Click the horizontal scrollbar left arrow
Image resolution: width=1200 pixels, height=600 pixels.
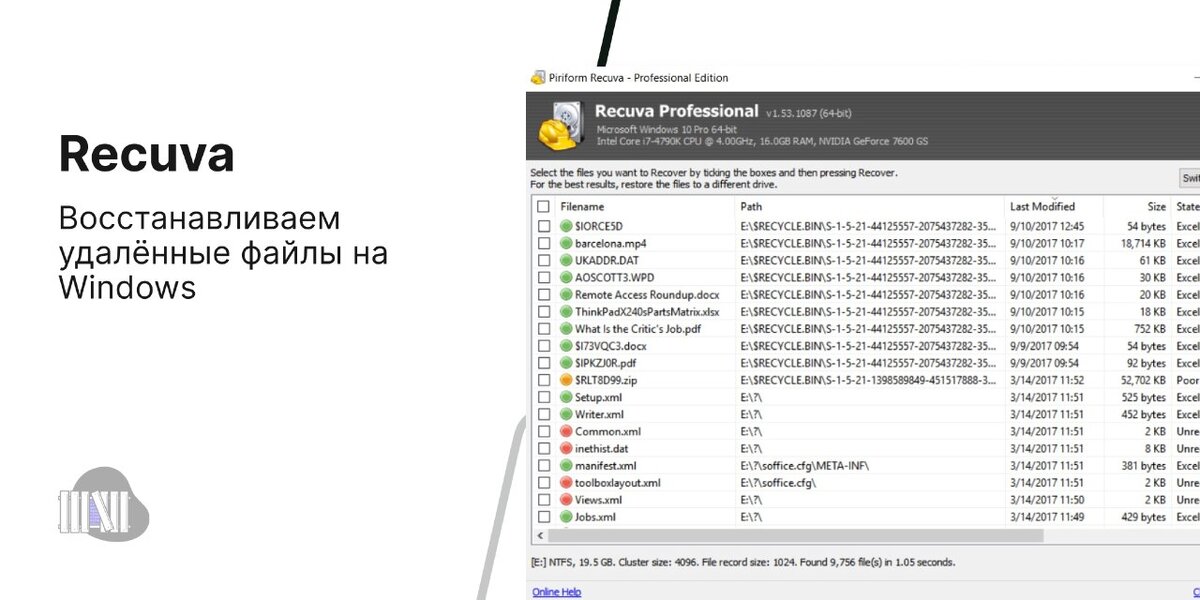click(541, 535)
